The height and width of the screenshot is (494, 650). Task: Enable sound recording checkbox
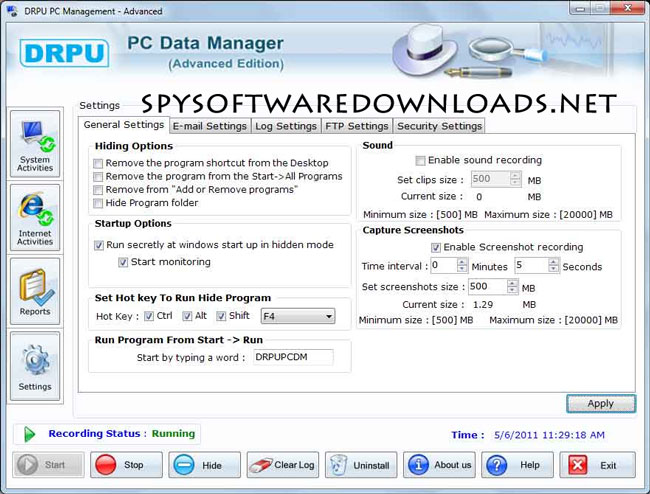[420, 160]
